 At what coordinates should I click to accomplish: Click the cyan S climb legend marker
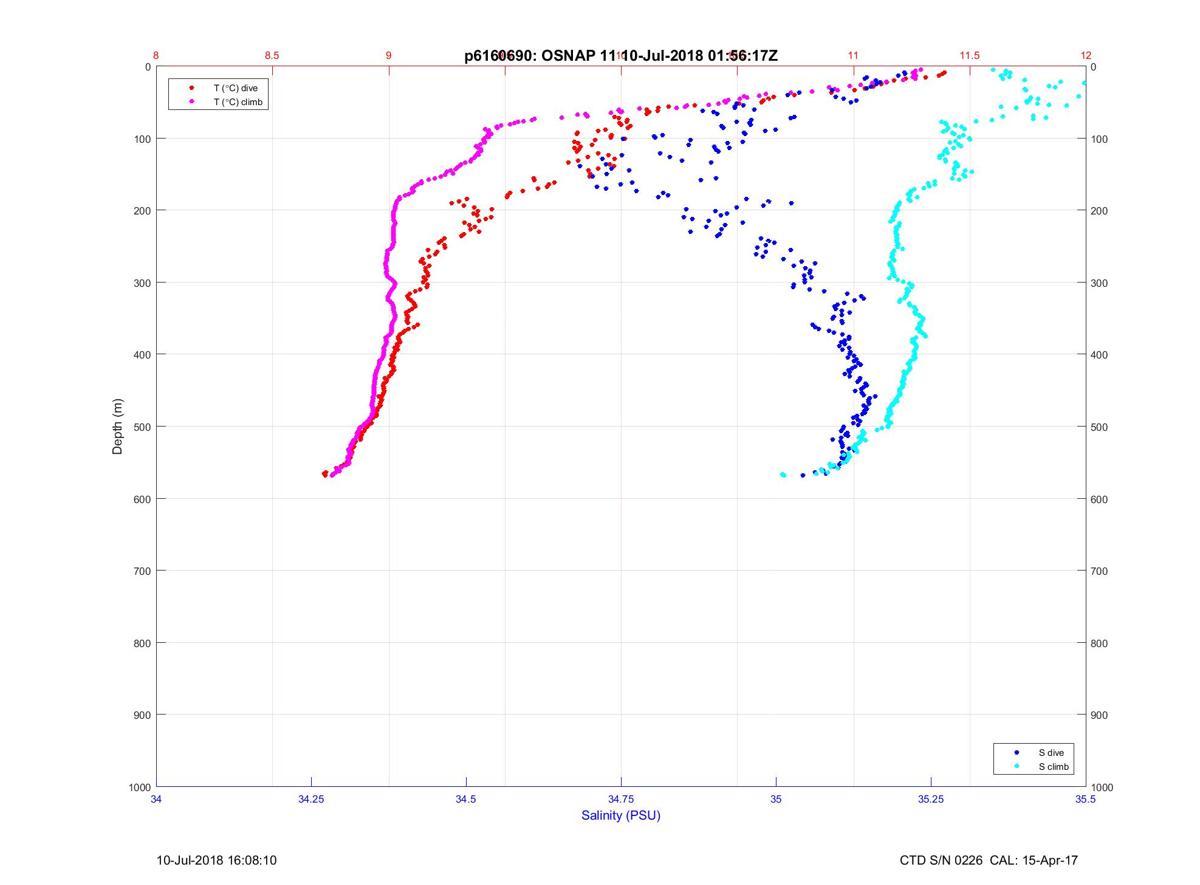(1017, 766)
